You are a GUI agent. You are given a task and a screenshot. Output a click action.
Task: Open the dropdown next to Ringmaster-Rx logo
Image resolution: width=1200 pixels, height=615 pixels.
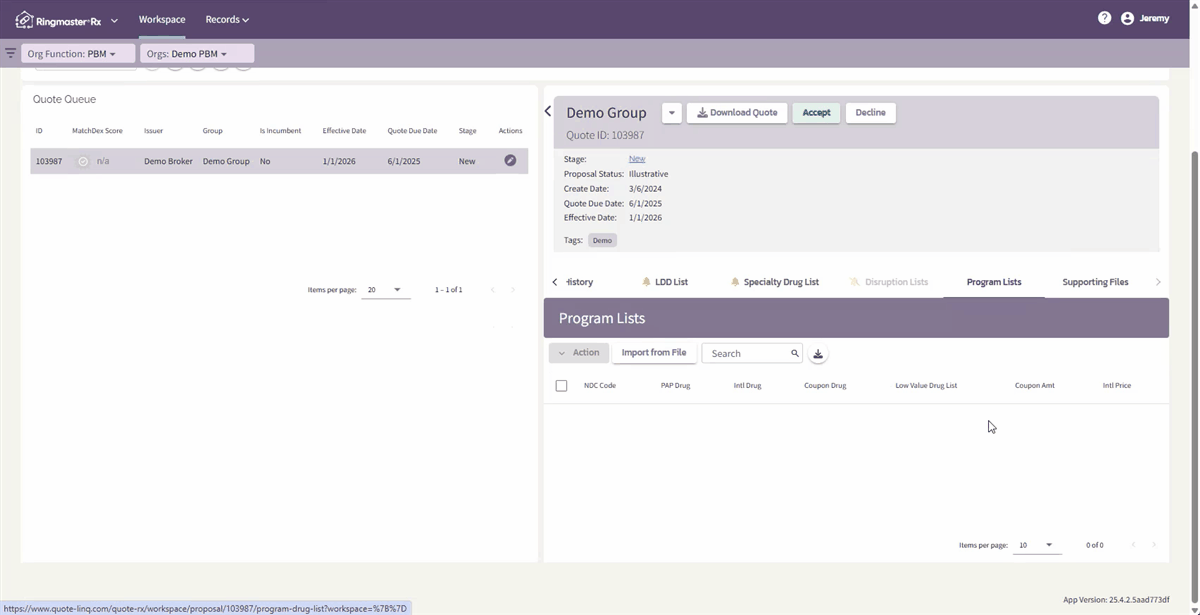(114, 20)
